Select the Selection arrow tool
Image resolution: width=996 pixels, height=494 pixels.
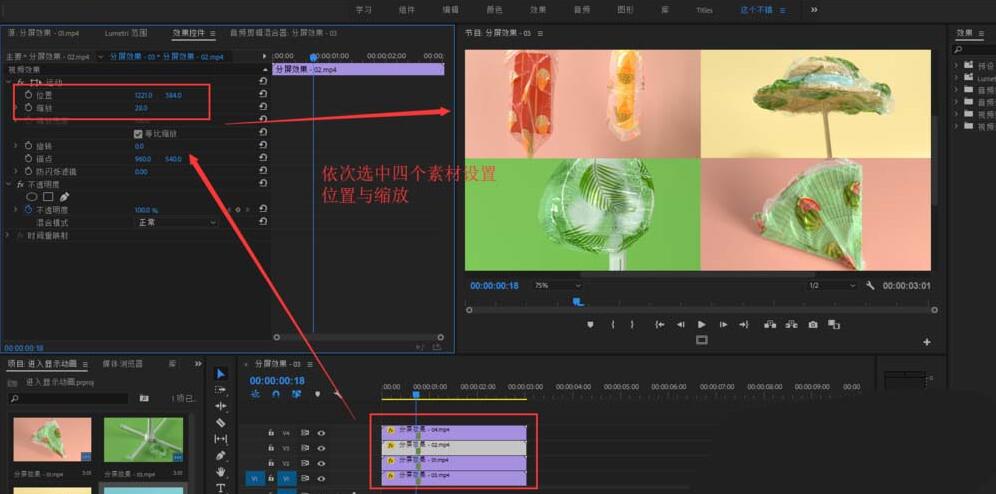pyautogui.click(x=221, y=374)
